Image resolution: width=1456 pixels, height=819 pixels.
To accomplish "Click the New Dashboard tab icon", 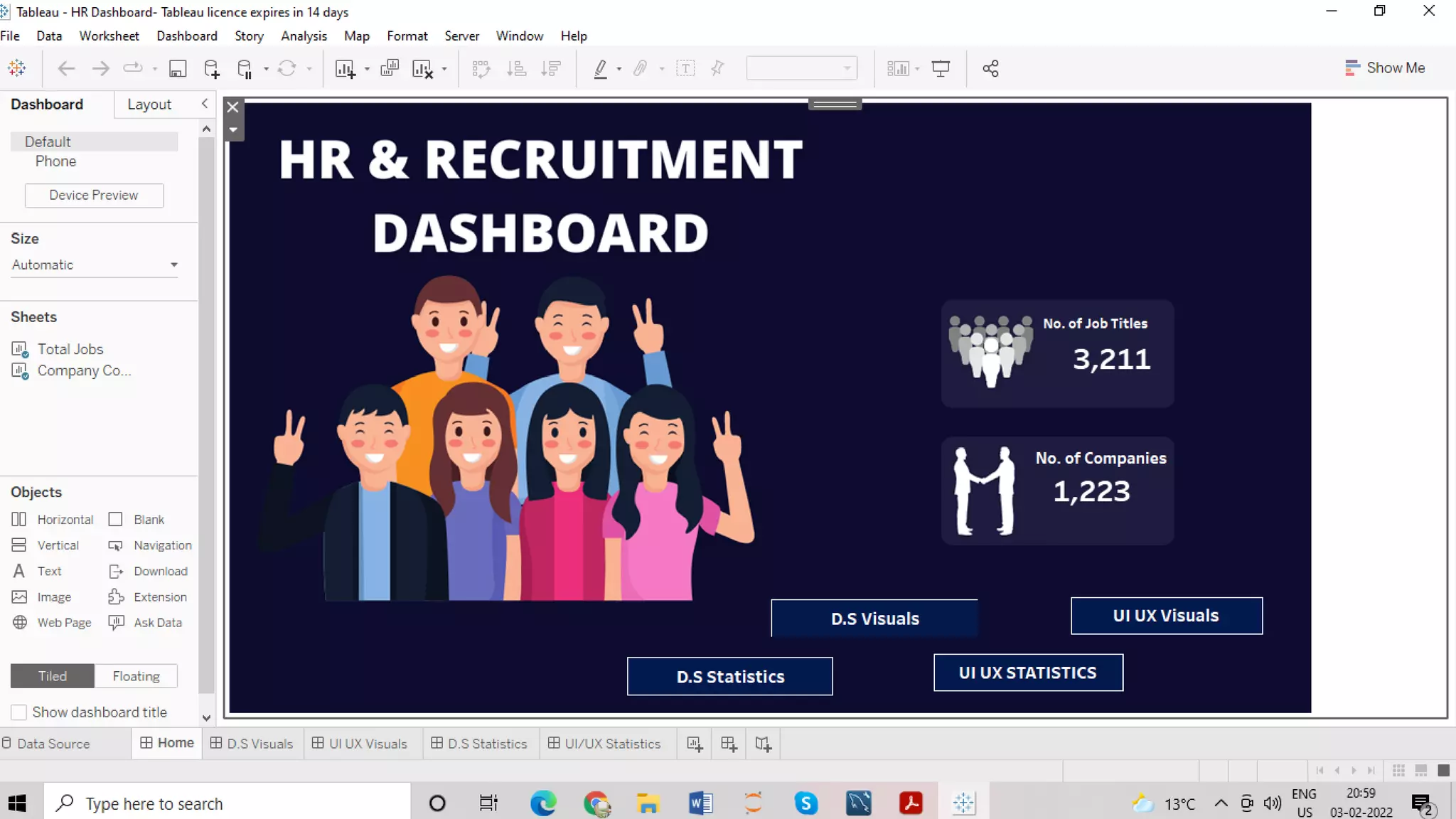I will pos(729,744).
